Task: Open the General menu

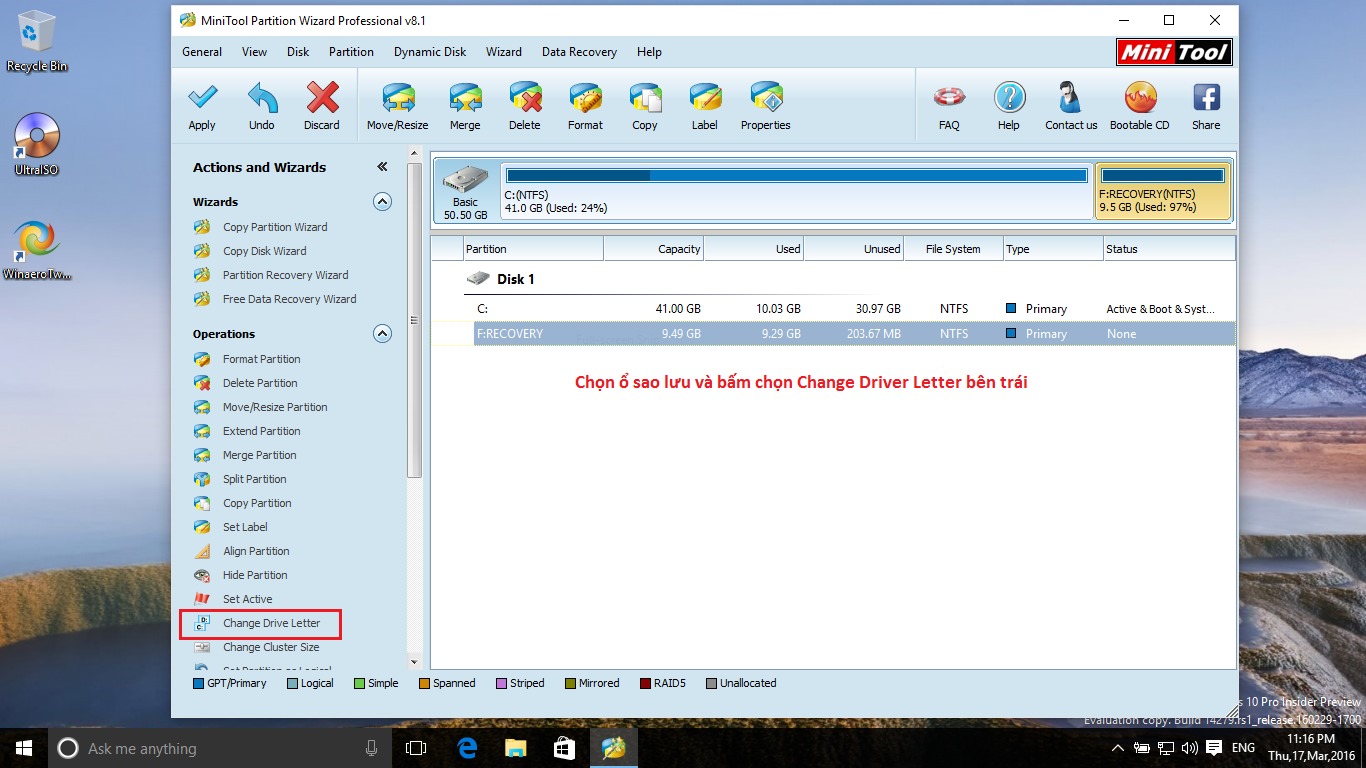Action: tap(202, 52)
